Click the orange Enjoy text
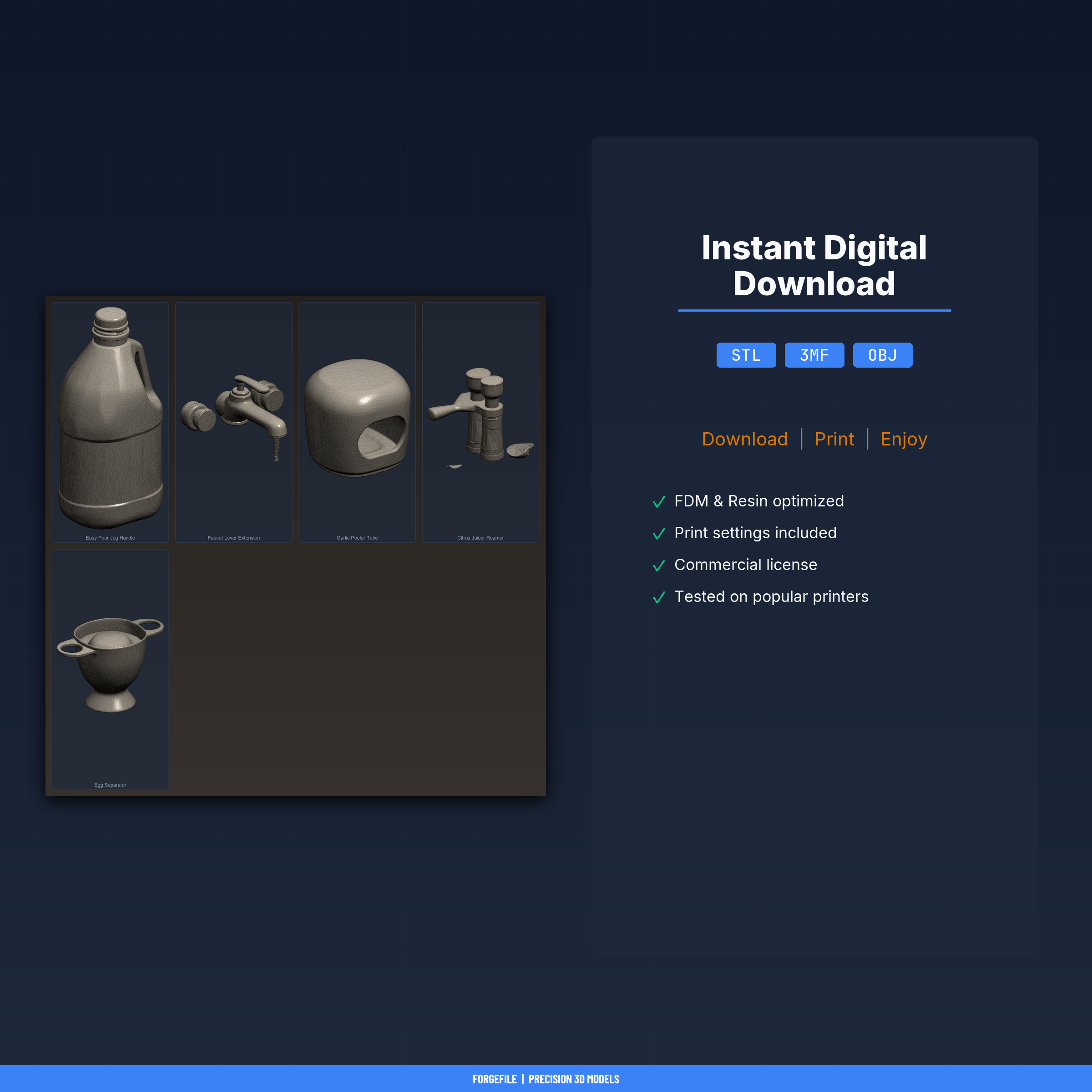 coord(904,439)
